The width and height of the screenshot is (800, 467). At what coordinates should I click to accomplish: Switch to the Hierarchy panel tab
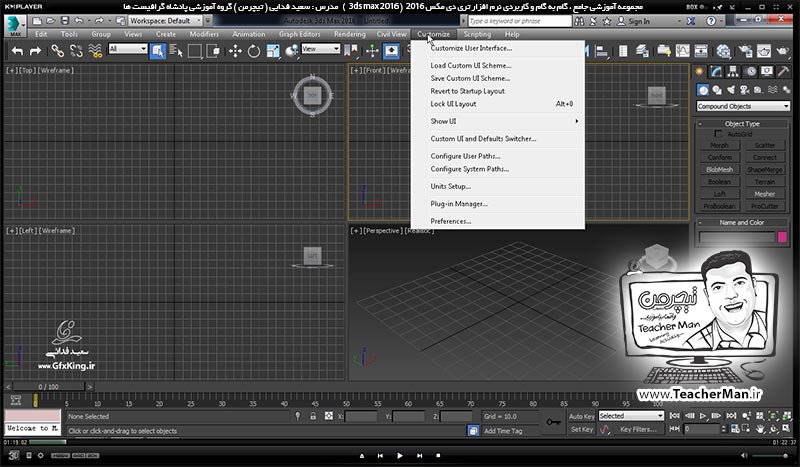[x=733, y=71]
